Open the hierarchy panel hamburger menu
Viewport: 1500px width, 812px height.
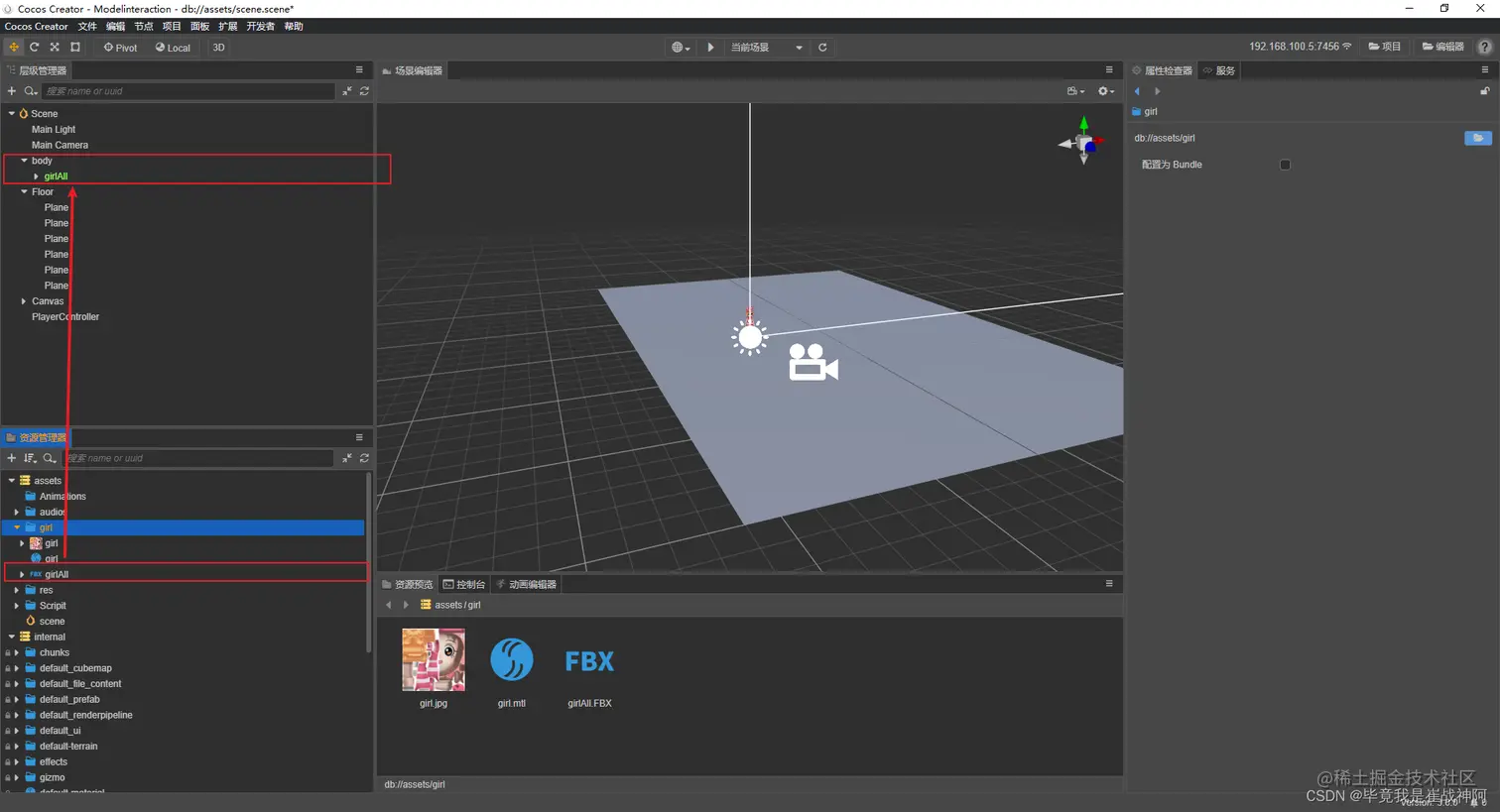click(x=359, y=69)
